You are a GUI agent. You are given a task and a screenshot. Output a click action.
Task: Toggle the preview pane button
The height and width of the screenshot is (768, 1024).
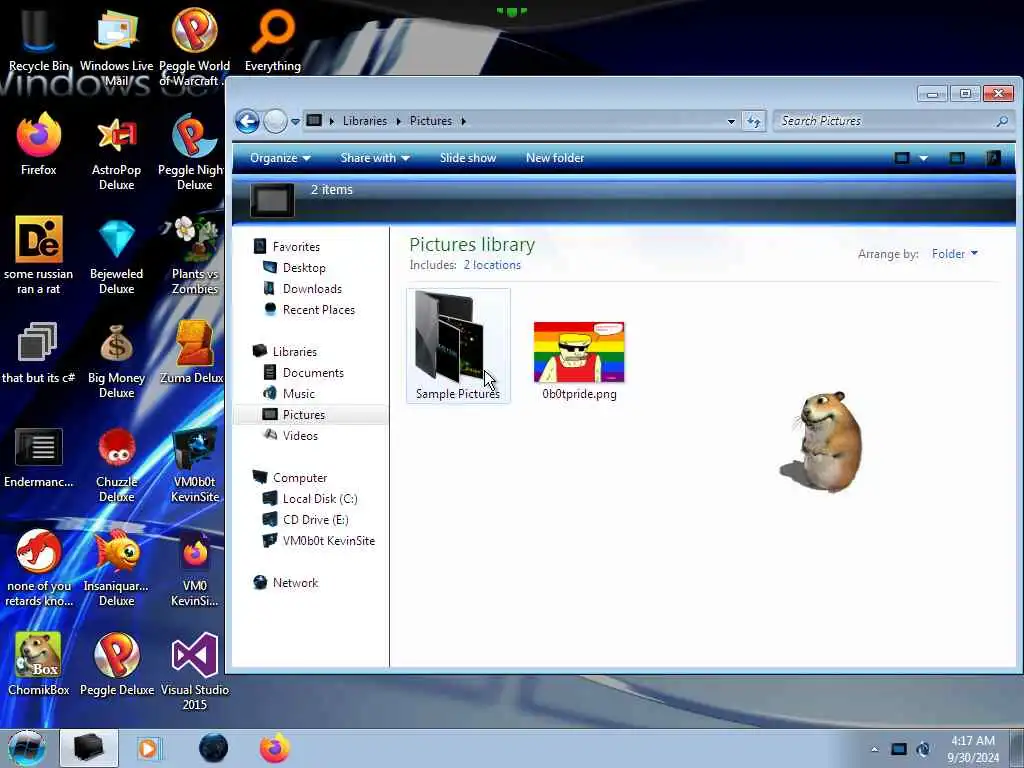(957, 158)
